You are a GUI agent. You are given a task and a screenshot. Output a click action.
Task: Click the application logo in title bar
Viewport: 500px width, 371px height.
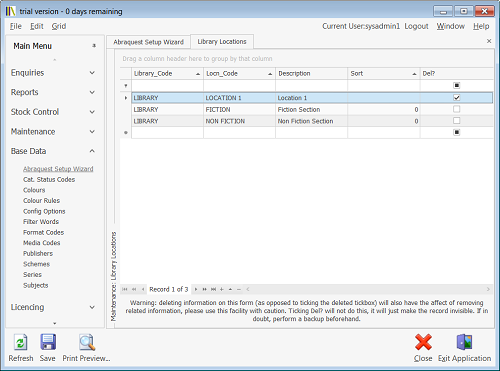(10, 11)
